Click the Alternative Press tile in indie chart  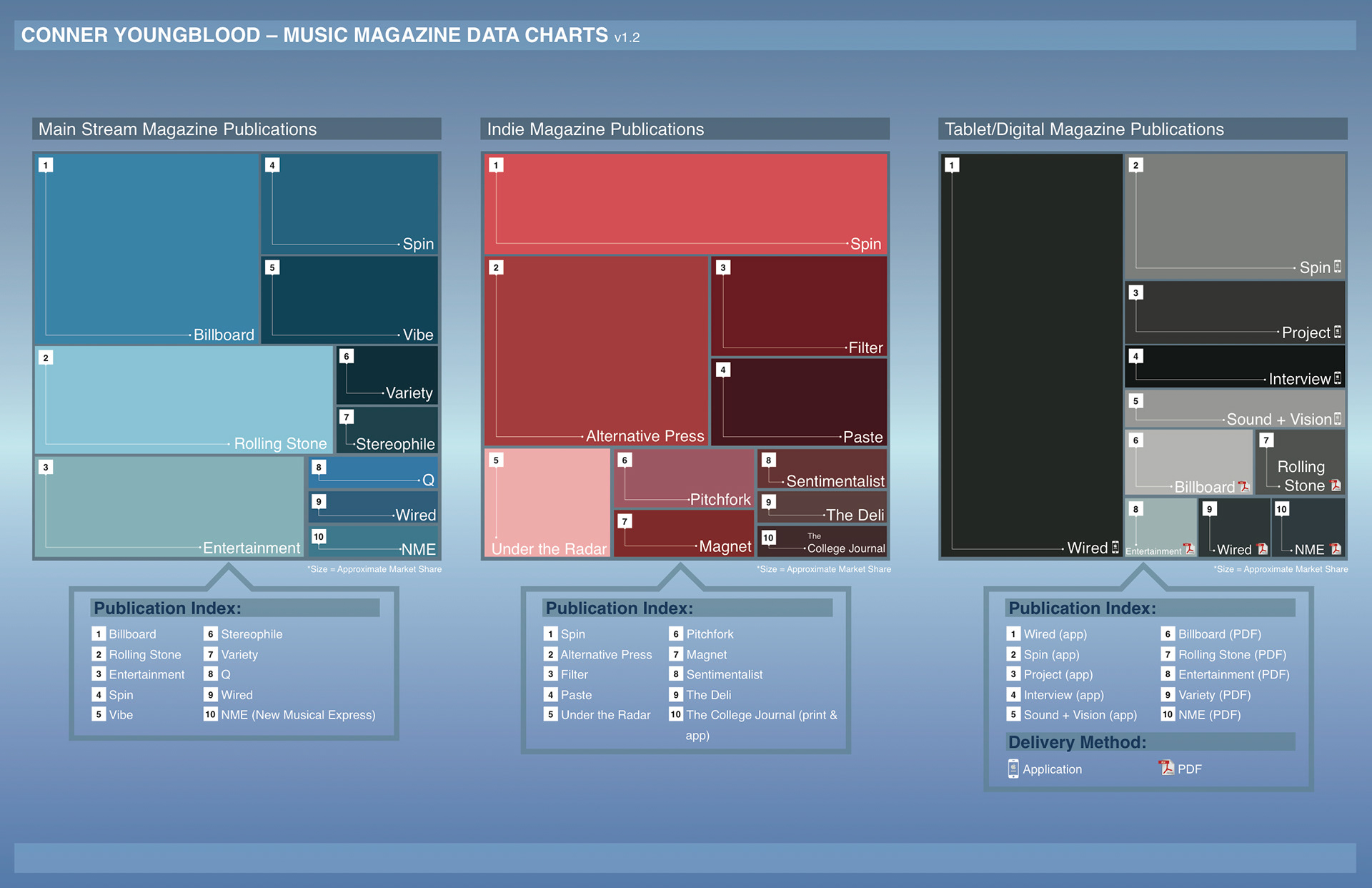tap(596, 350)
